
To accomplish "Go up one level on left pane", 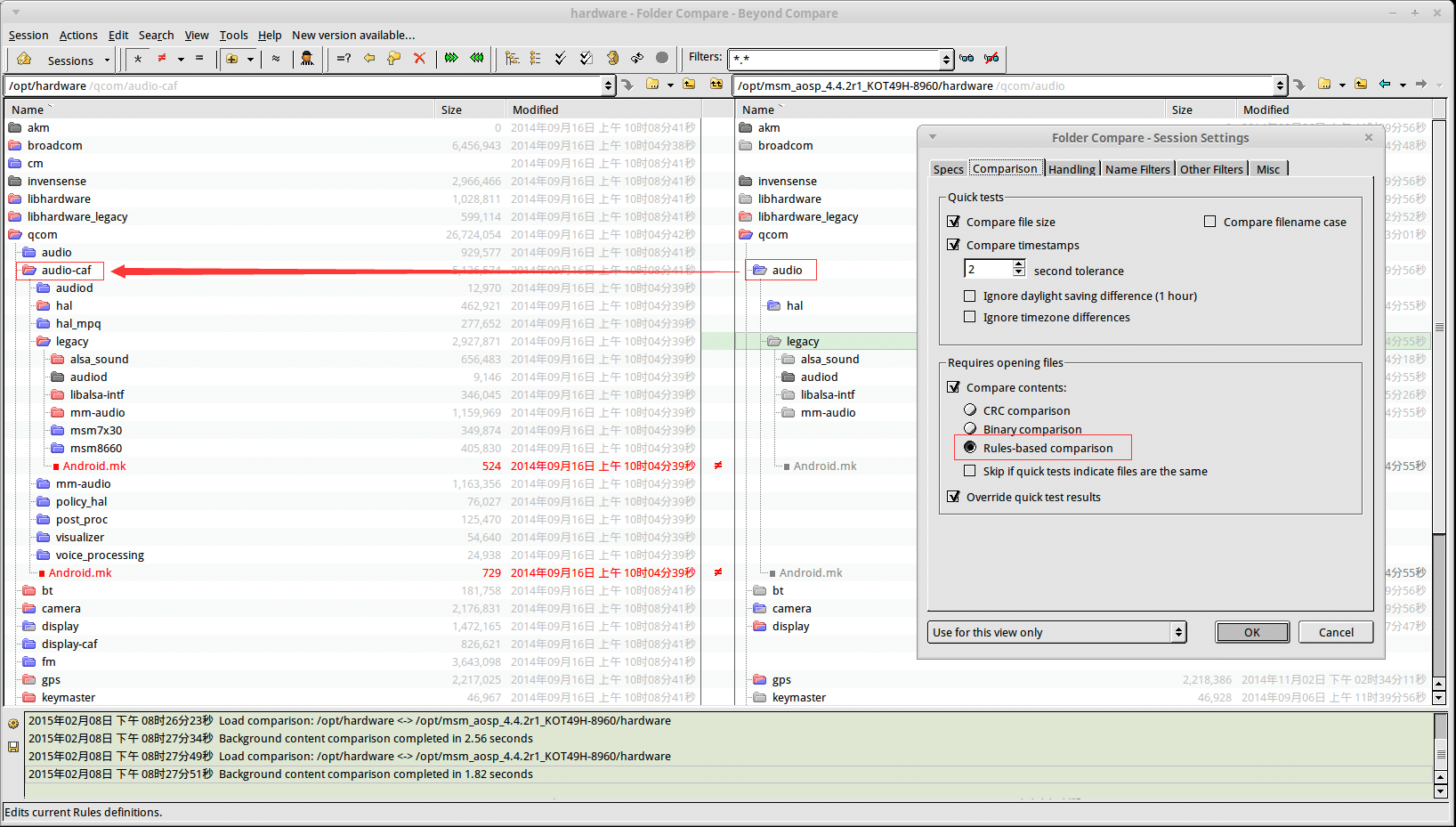I will 689,85.
